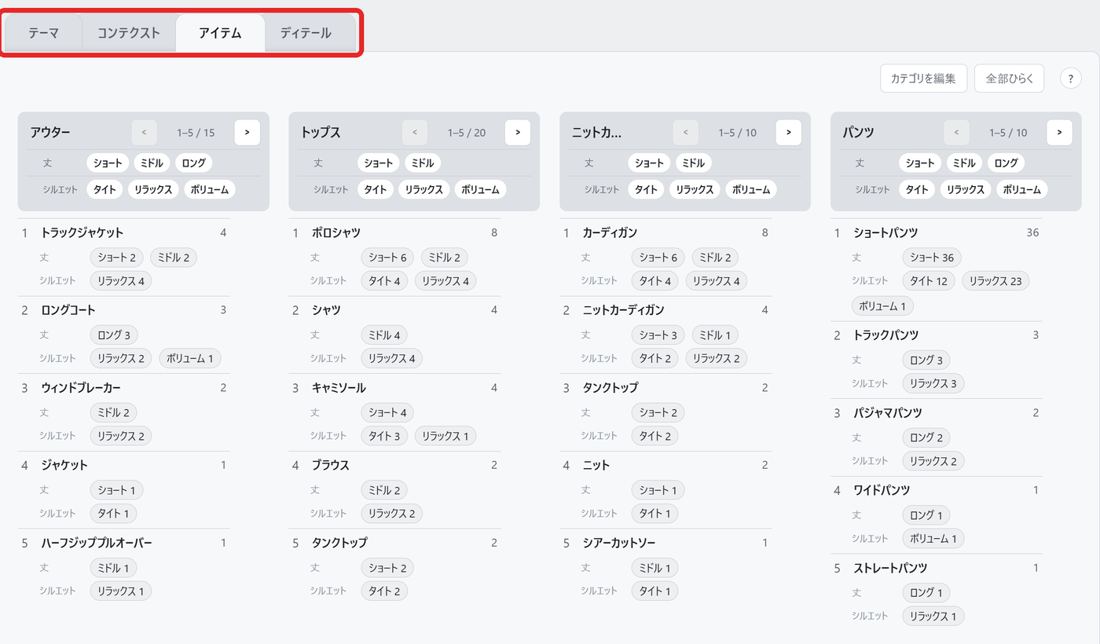Screen dimensions: 1100x644
Task: Click カテゴリを編集 button
Action: (x=923, y=79)
